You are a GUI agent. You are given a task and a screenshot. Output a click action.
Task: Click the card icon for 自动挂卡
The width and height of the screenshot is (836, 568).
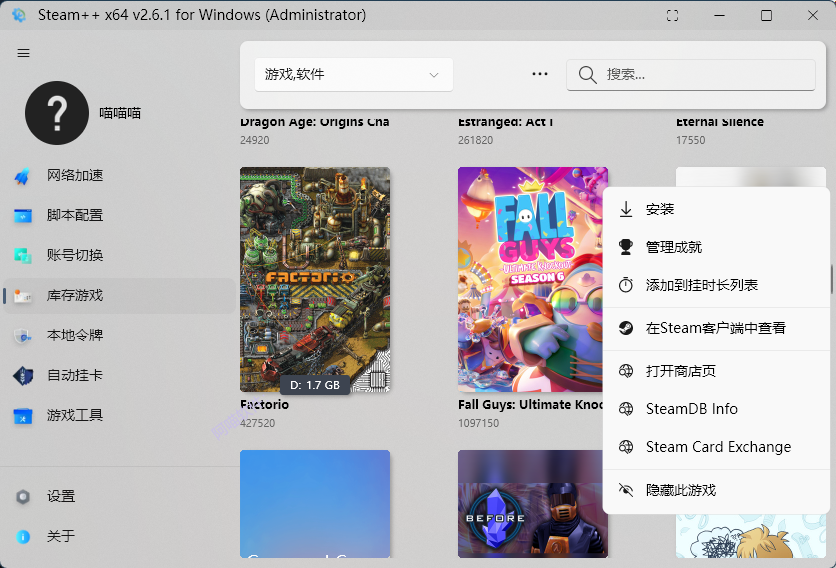pos(22,375)
